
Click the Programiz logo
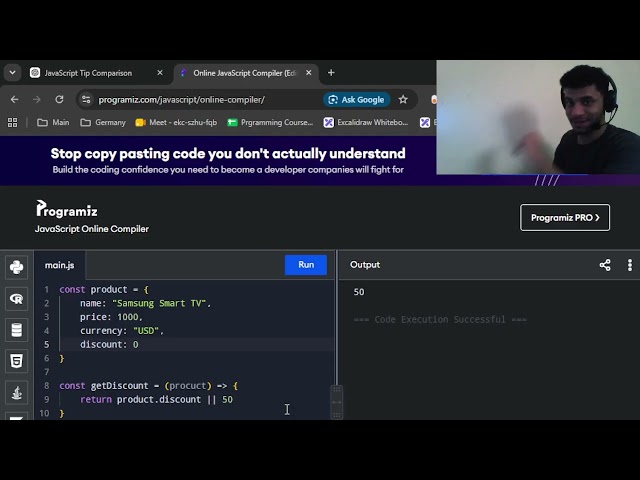[67, 209]
